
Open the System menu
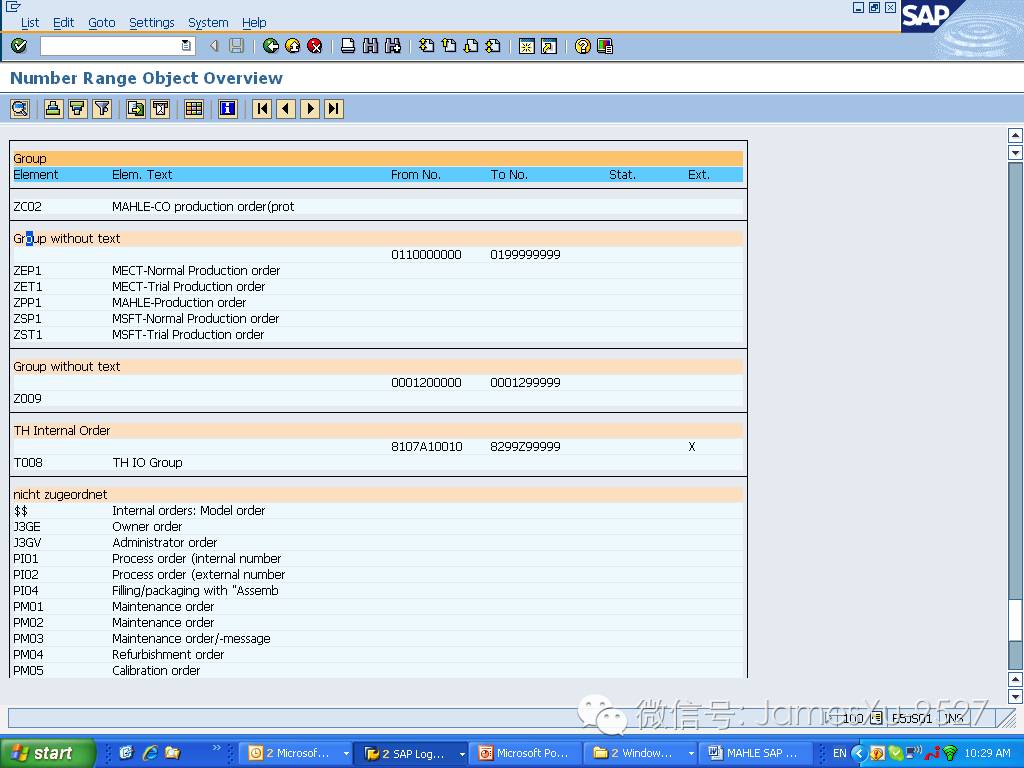[208, 23]
